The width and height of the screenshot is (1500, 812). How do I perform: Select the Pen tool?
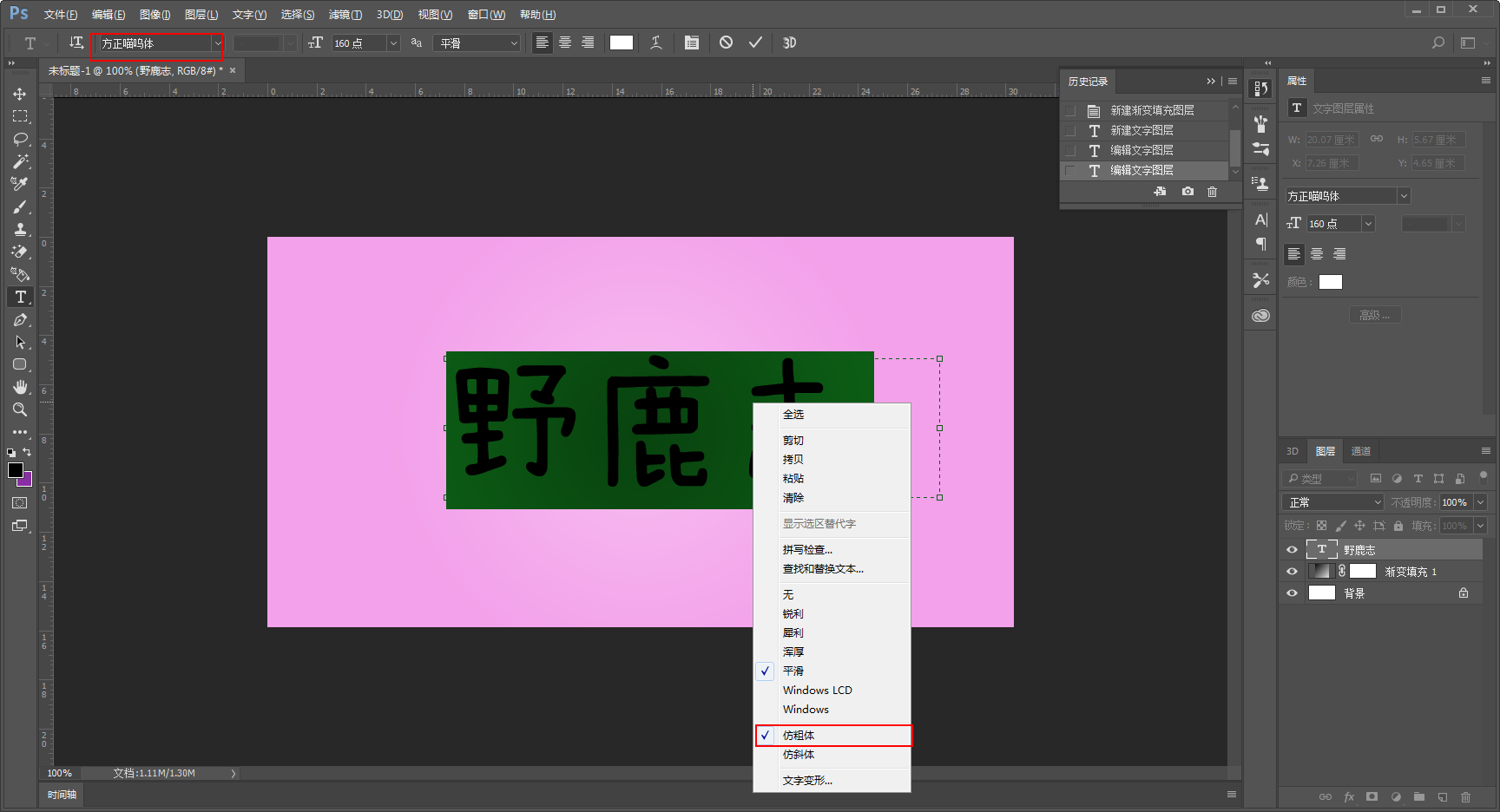click(20, 319)
